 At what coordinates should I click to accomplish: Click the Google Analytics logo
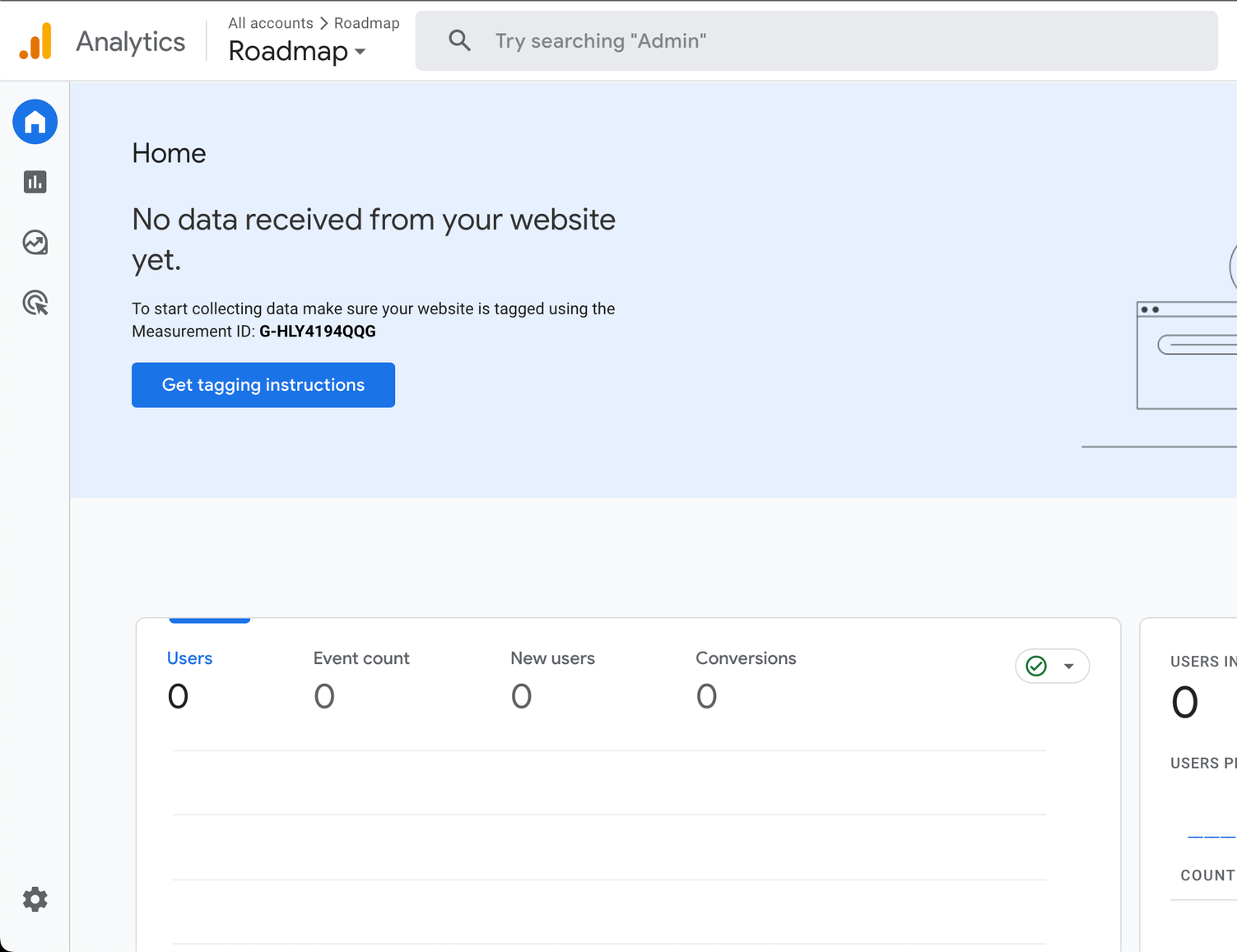coord(36,41)
